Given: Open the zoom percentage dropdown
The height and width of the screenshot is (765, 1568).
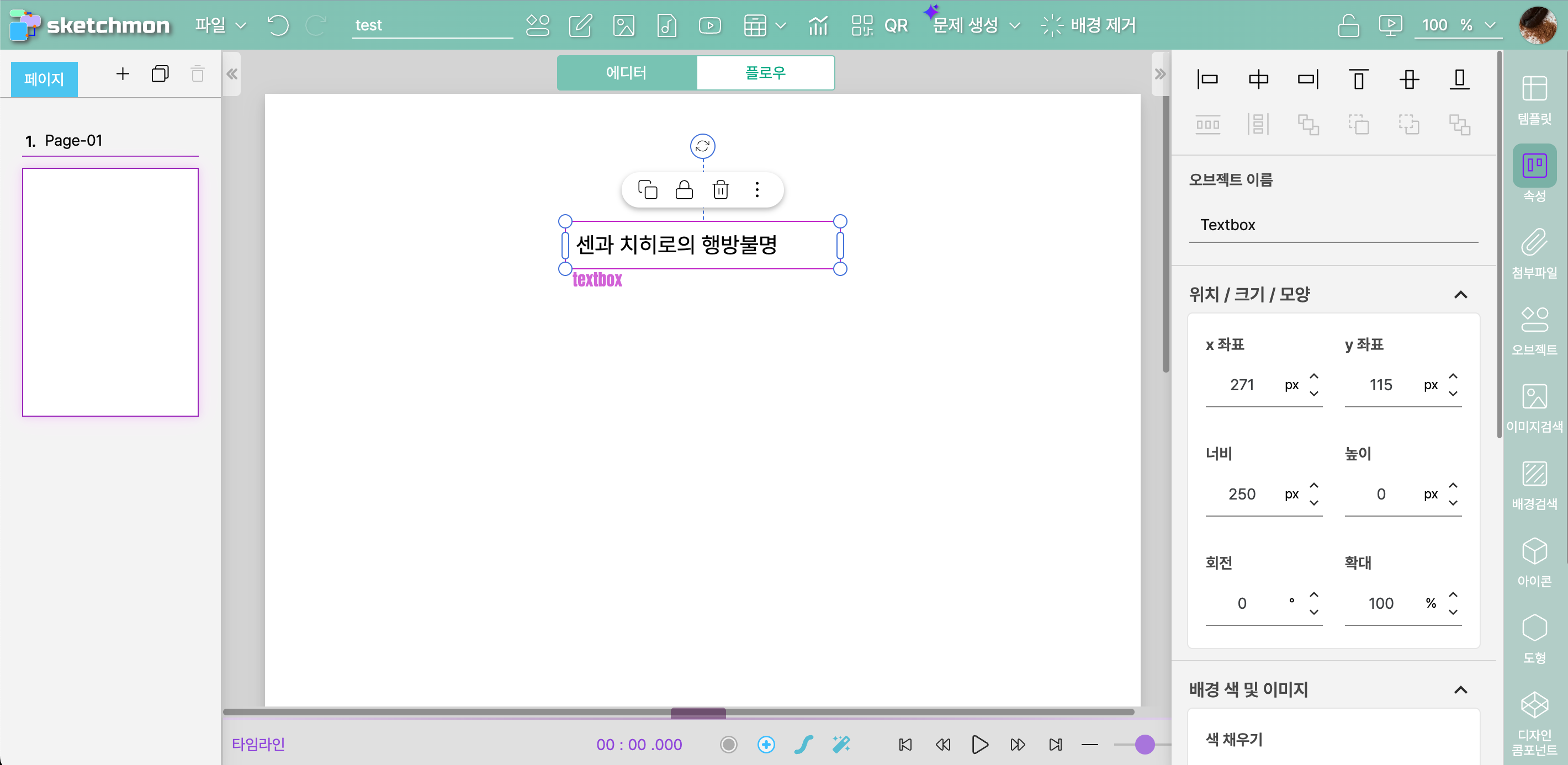Looking at the screenshot, I should point(1490,25).
